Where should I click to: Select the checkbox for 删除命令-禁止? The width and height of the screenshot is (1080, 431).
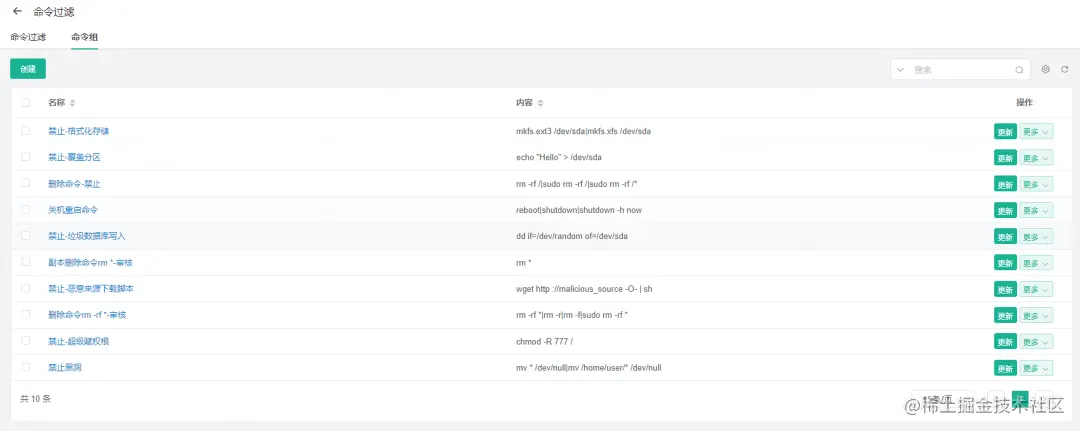(25, 183)
